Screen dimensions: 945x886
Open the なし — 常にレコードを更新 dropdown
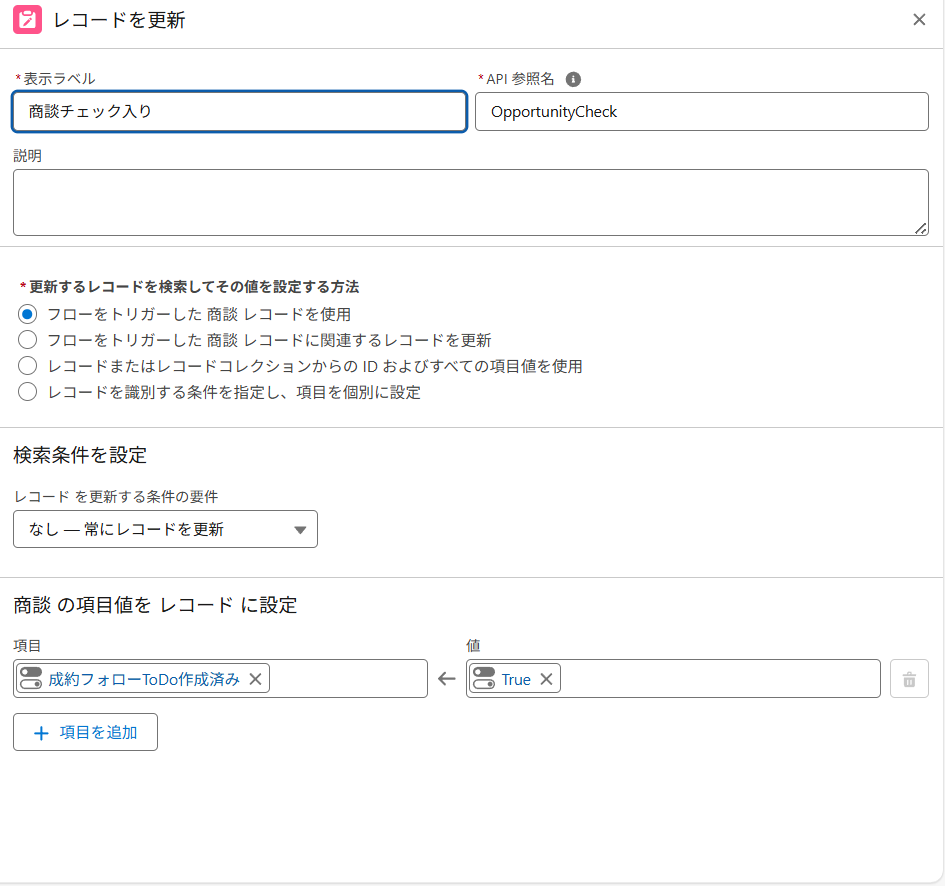coord(165,529)
